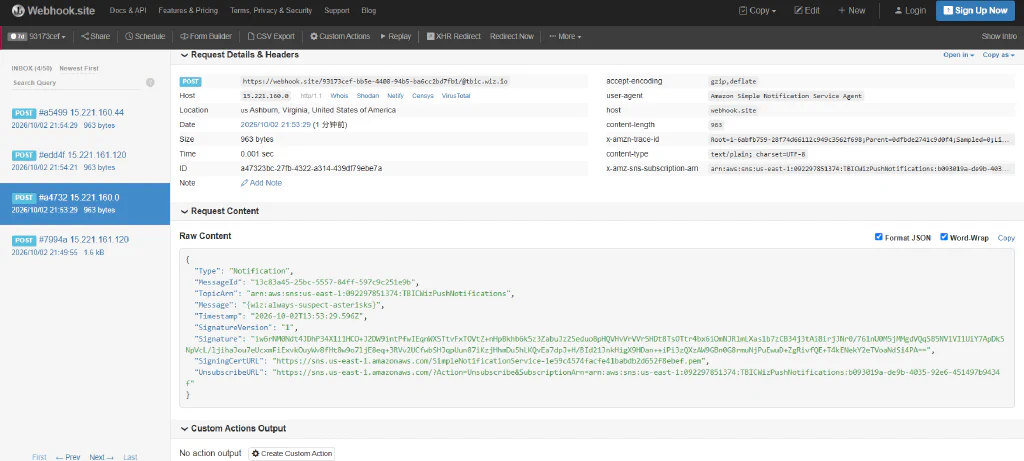Screen dimensions: 1024x461
Task: Click the x-amz-sns-subscription-arn header value
Action: [862, 168]
